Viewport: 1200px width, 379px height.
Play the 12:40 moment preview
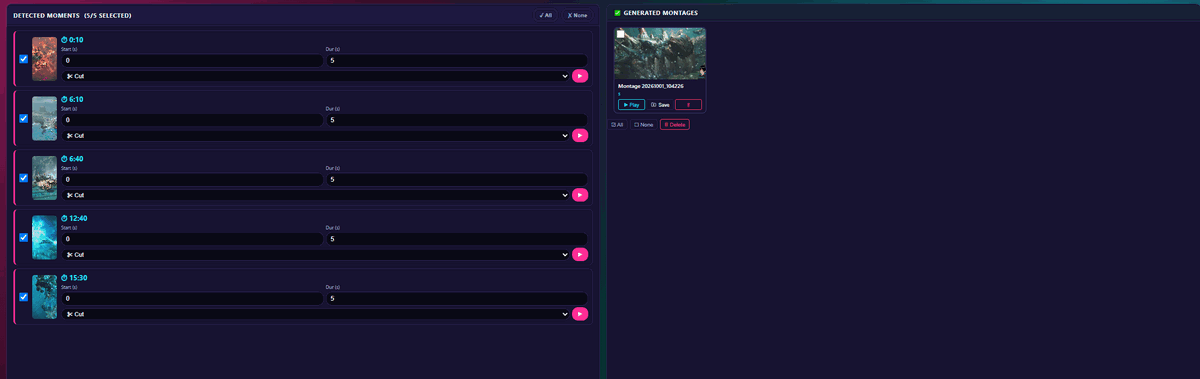pyautogui.click(x=580, y=254)
